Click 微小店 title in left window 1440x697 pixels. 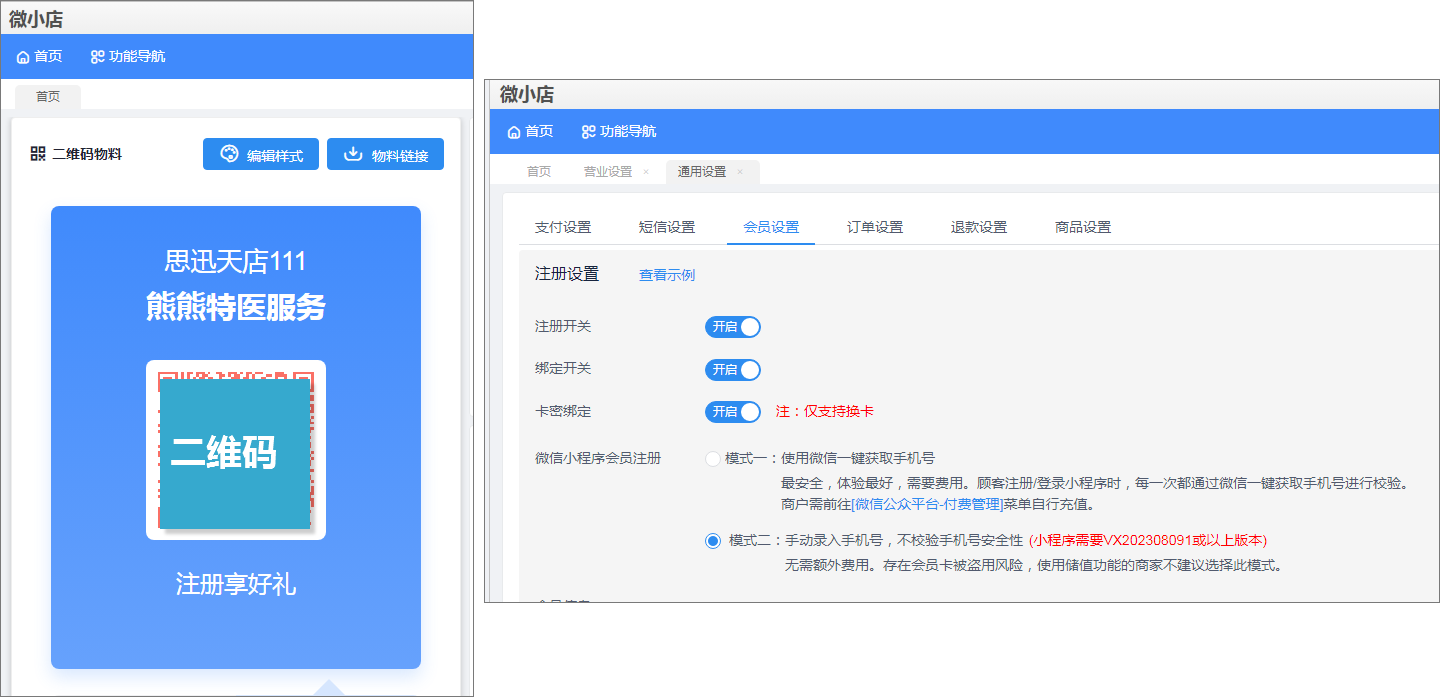coord(36,18)
